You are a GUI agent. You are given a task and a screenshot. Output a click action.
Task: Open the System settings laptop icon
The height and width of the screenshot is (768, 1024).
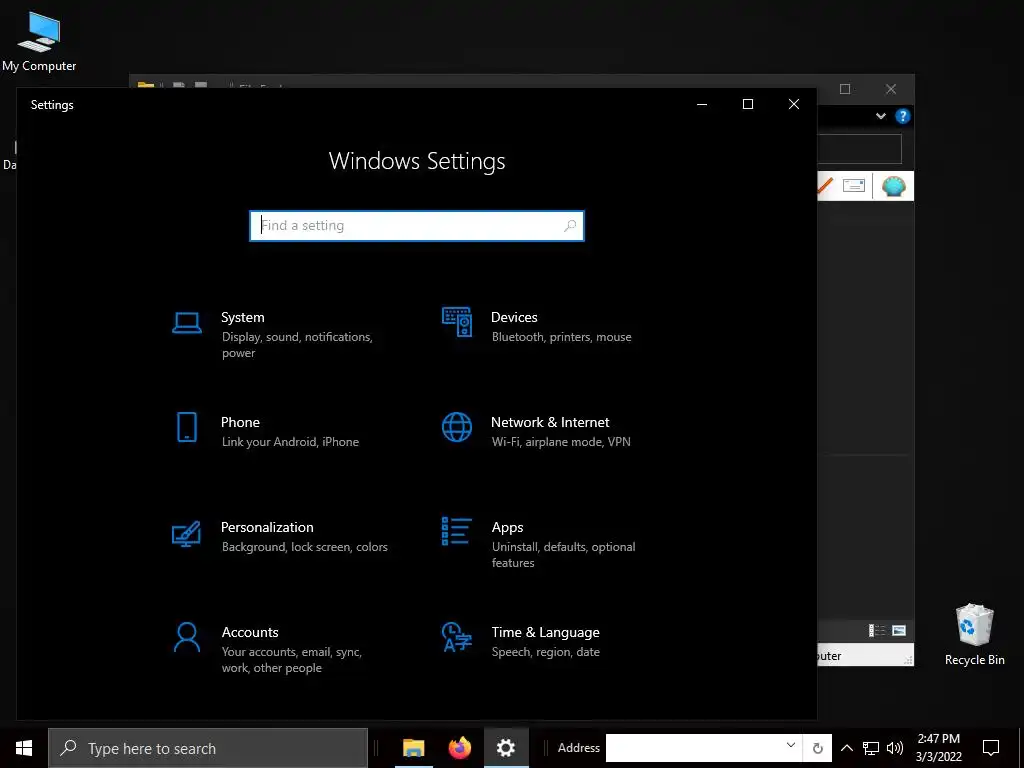(187, 323)
